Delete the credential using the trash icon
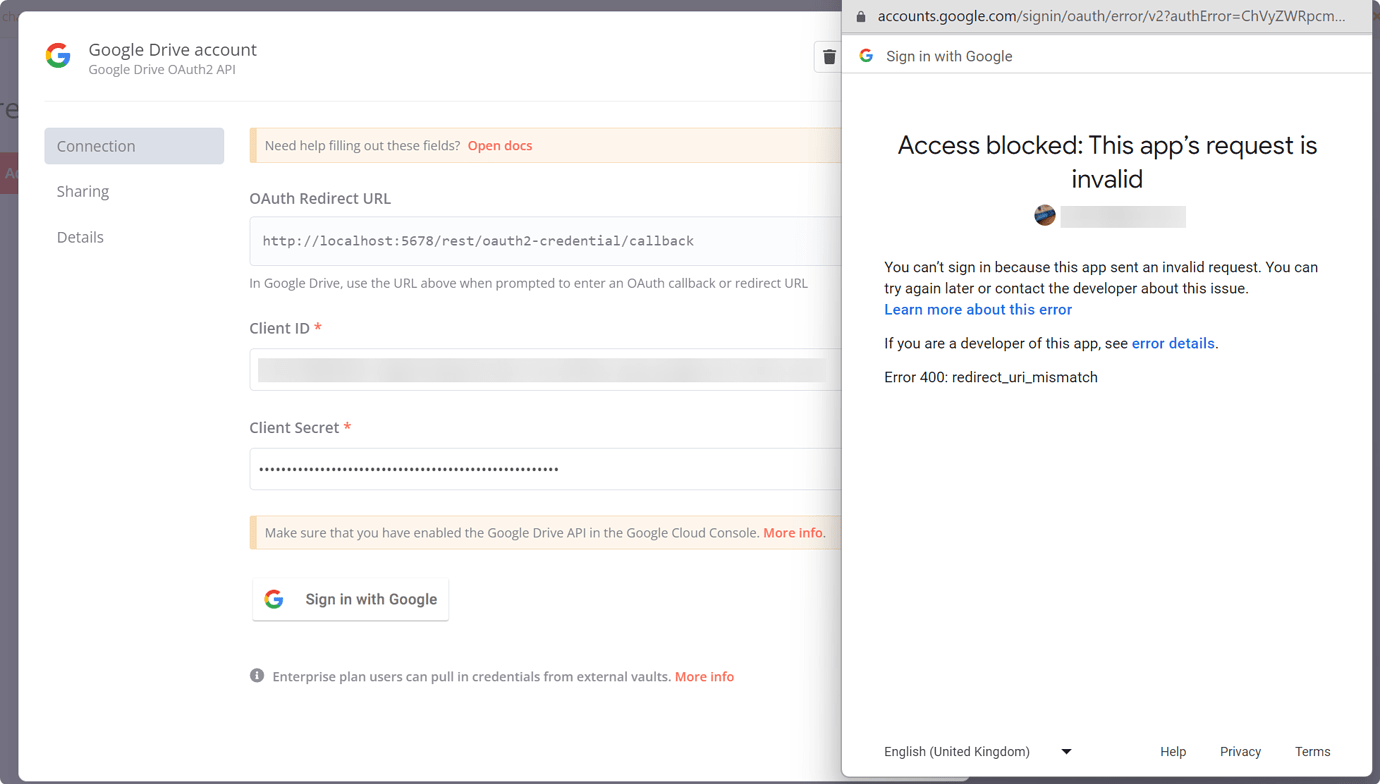The image size is (1380, 784). coord(829,56)
